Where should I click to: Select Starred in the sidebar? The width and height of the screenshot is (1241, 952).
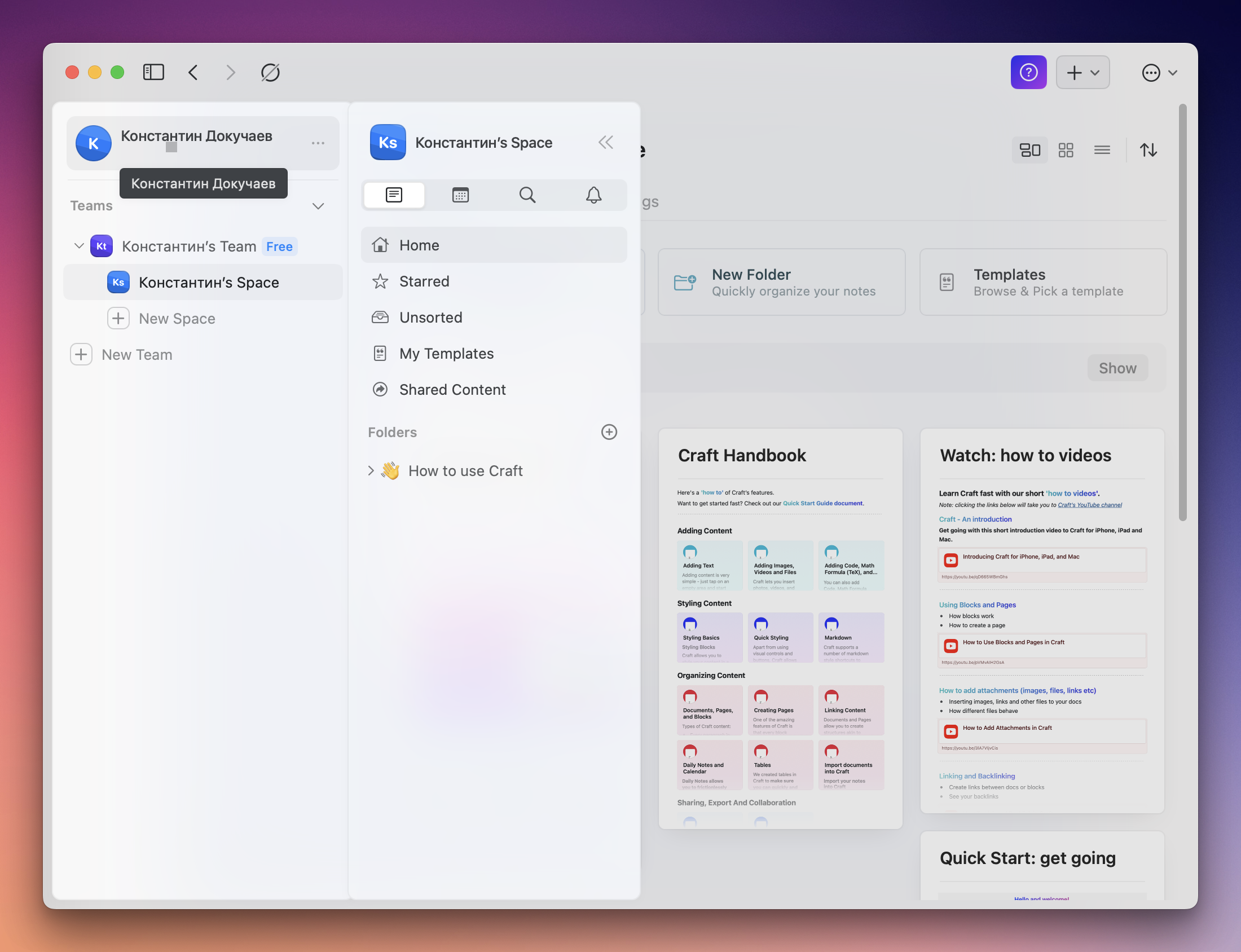pos(424,281)
